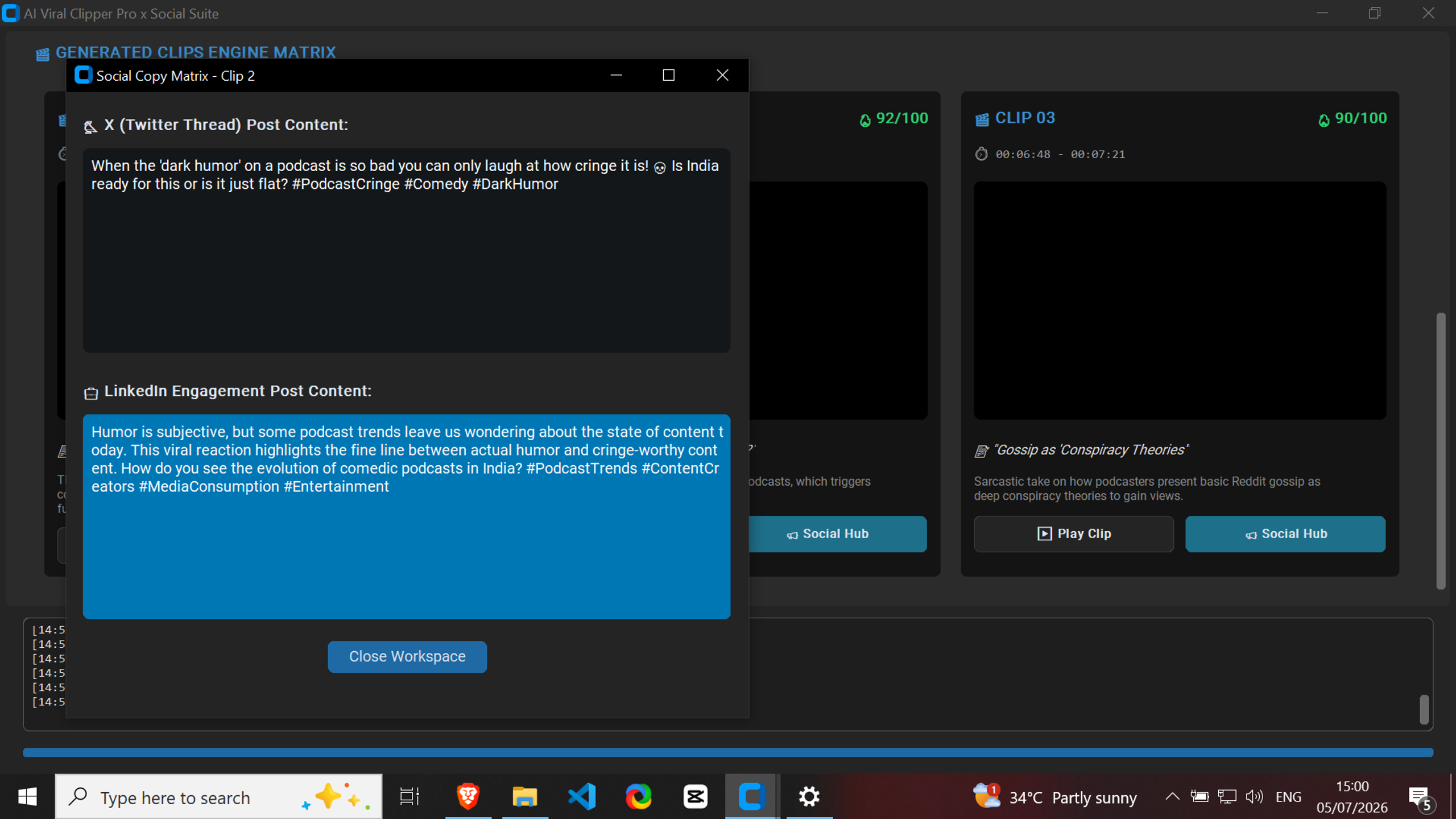The height and width of the screenshot is (819, 1456).
Task: Click the Social Copy Matrix dialog app icon
Action: pos(83,75)
